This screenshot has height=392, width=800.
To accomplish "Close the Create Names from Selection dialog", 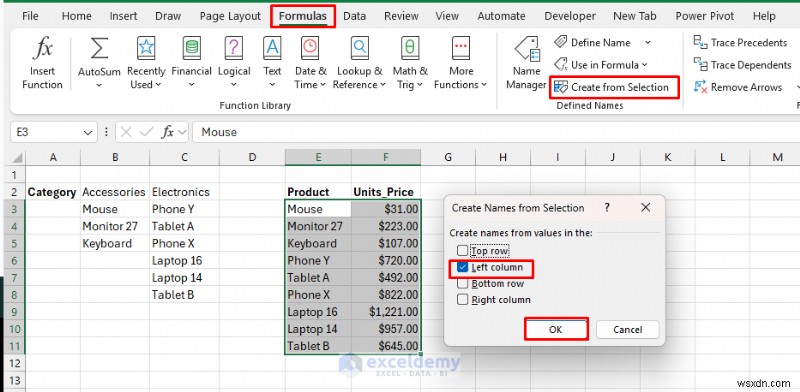I will (x=645, y=208).
